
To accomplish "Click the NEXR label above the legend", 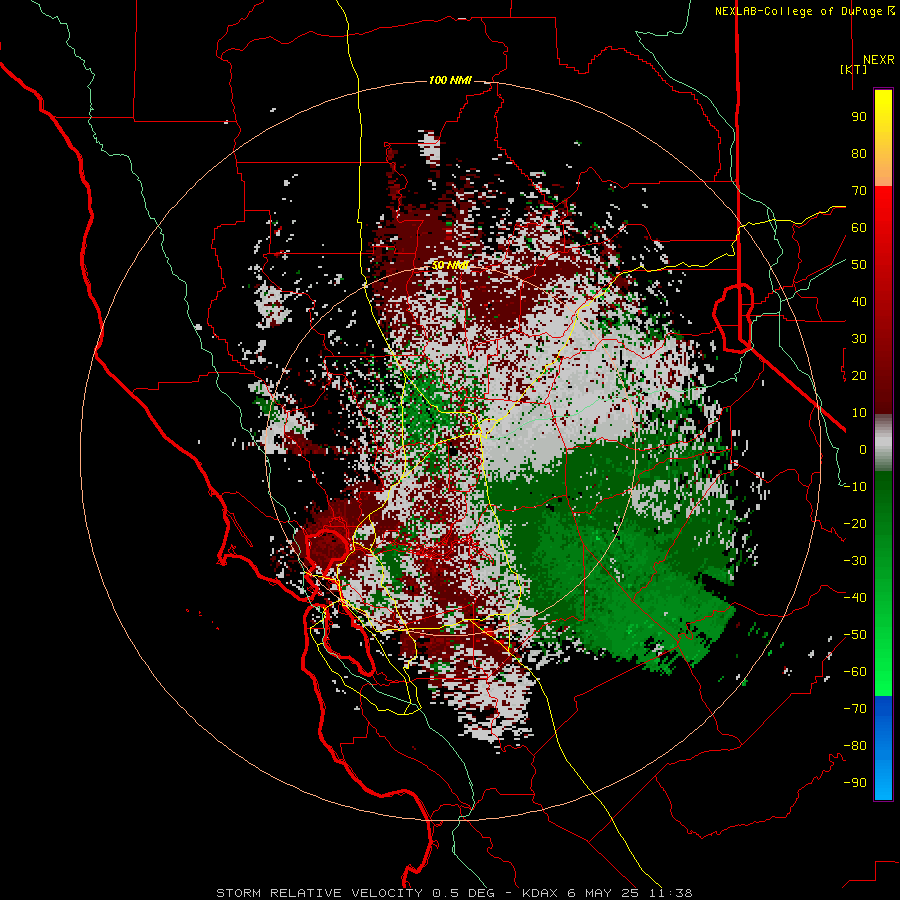I will pos(878,60).
